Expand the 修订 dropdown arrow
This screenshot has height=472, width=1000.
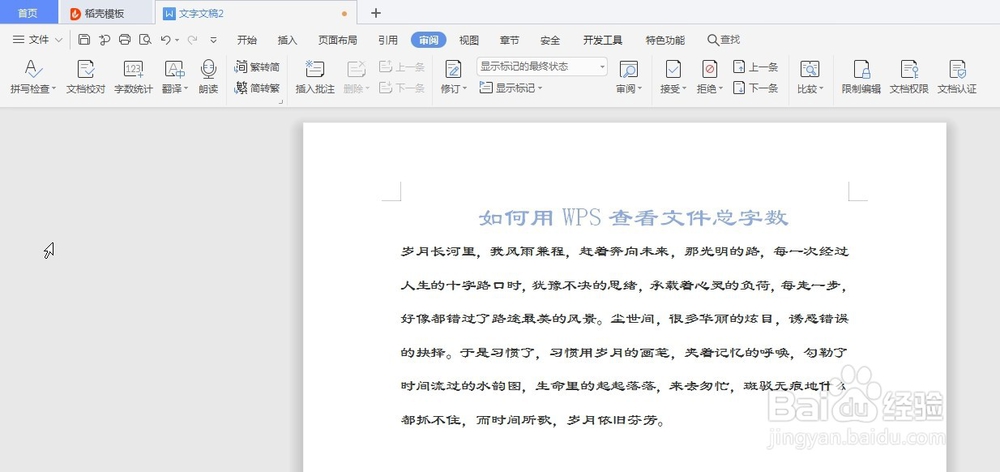pyautogui.click(x=464, y=89)
